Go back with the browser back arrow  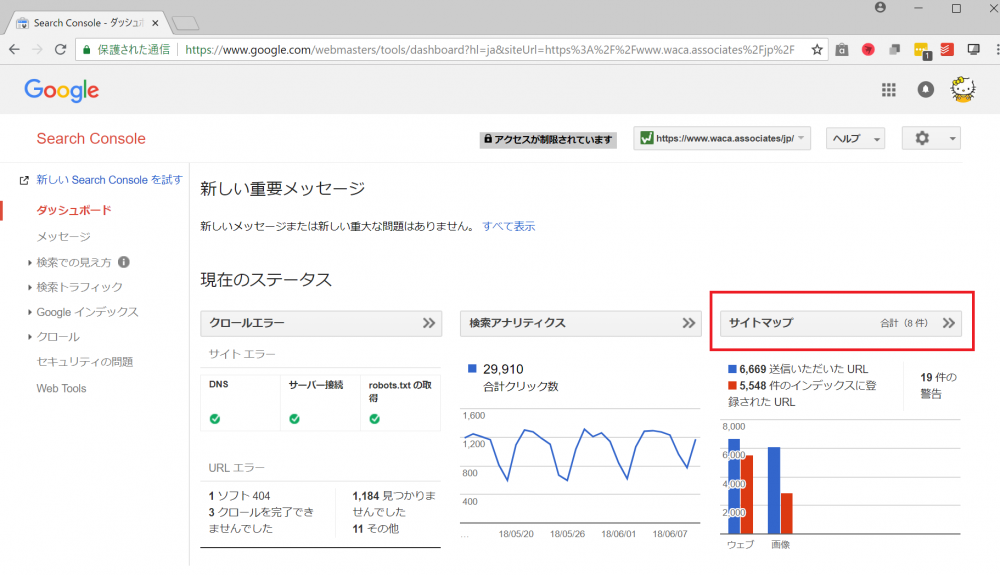pyautogui.click(x=14, y=50)
